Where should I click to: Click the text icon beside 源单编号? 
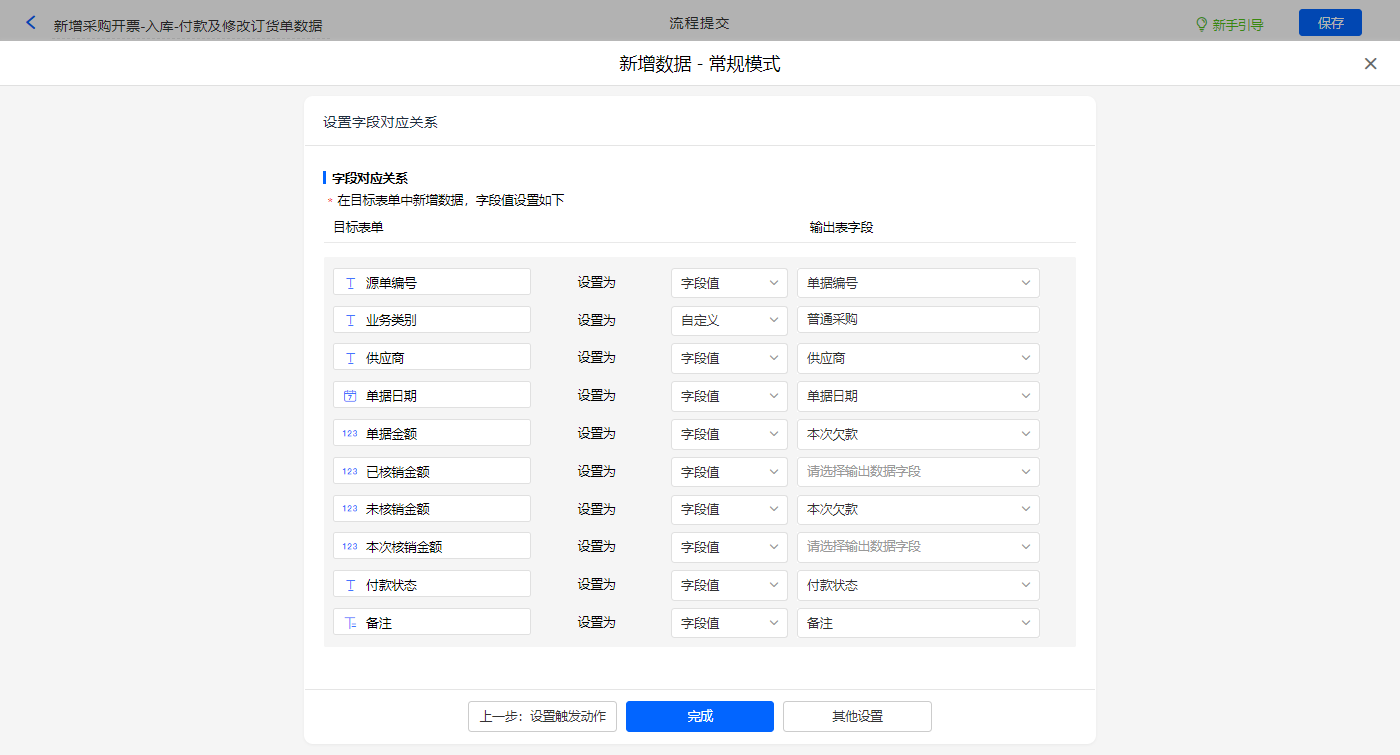(350, 283)
